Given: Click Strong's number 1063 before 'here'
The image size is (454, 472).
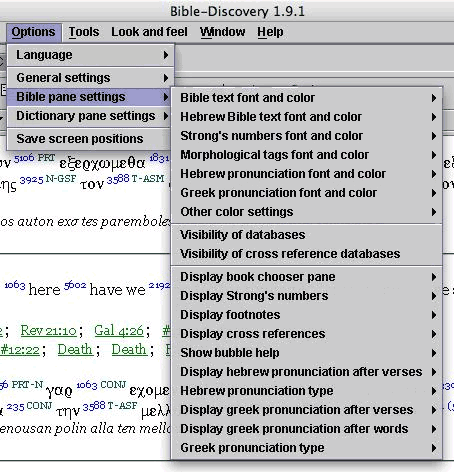Looking at the screenshot, I should 15,286.
